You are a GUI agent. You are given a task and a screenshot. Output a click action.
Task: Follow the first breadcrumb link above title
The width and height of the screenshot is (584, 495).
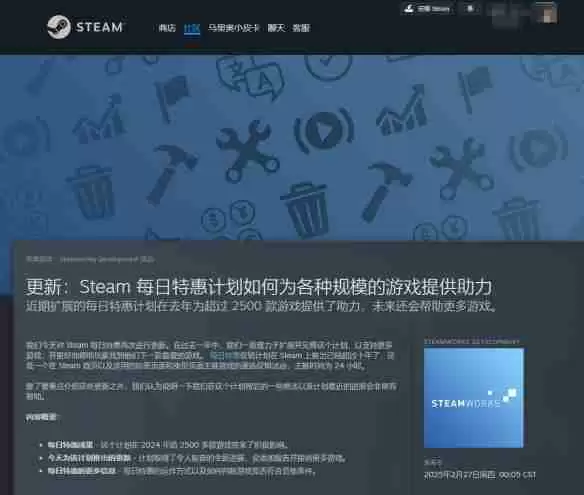[39, 259]
